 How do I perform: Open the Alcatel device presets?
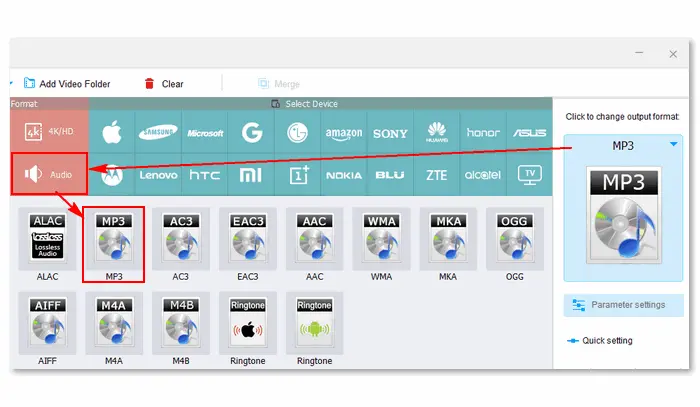coord(483,175)
